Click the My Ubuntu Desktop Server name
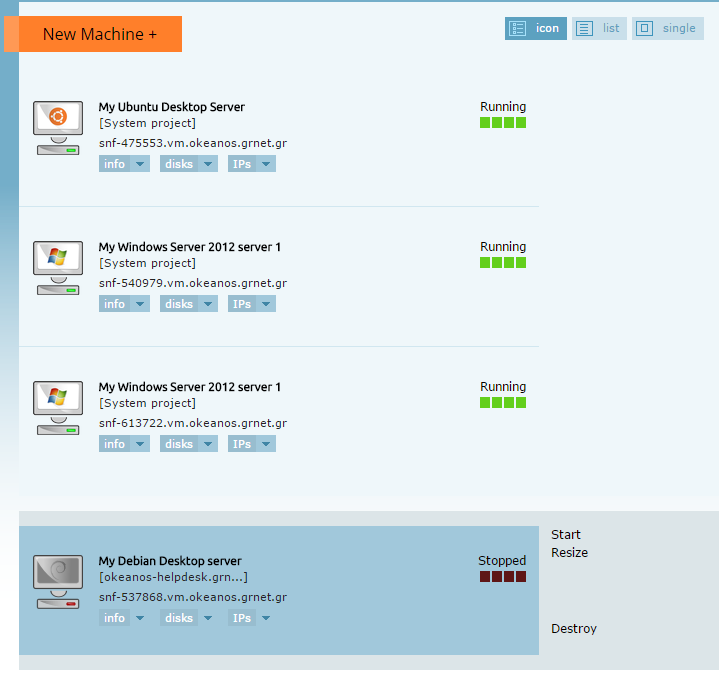Screen dimensions: 719x673 point(171,107)
